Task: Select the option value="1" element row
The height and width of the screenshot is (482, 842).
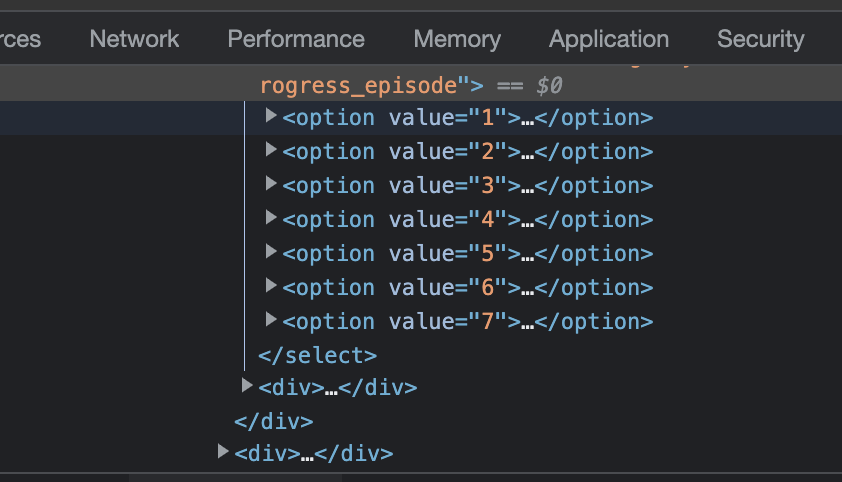Action: pos(421,118)
